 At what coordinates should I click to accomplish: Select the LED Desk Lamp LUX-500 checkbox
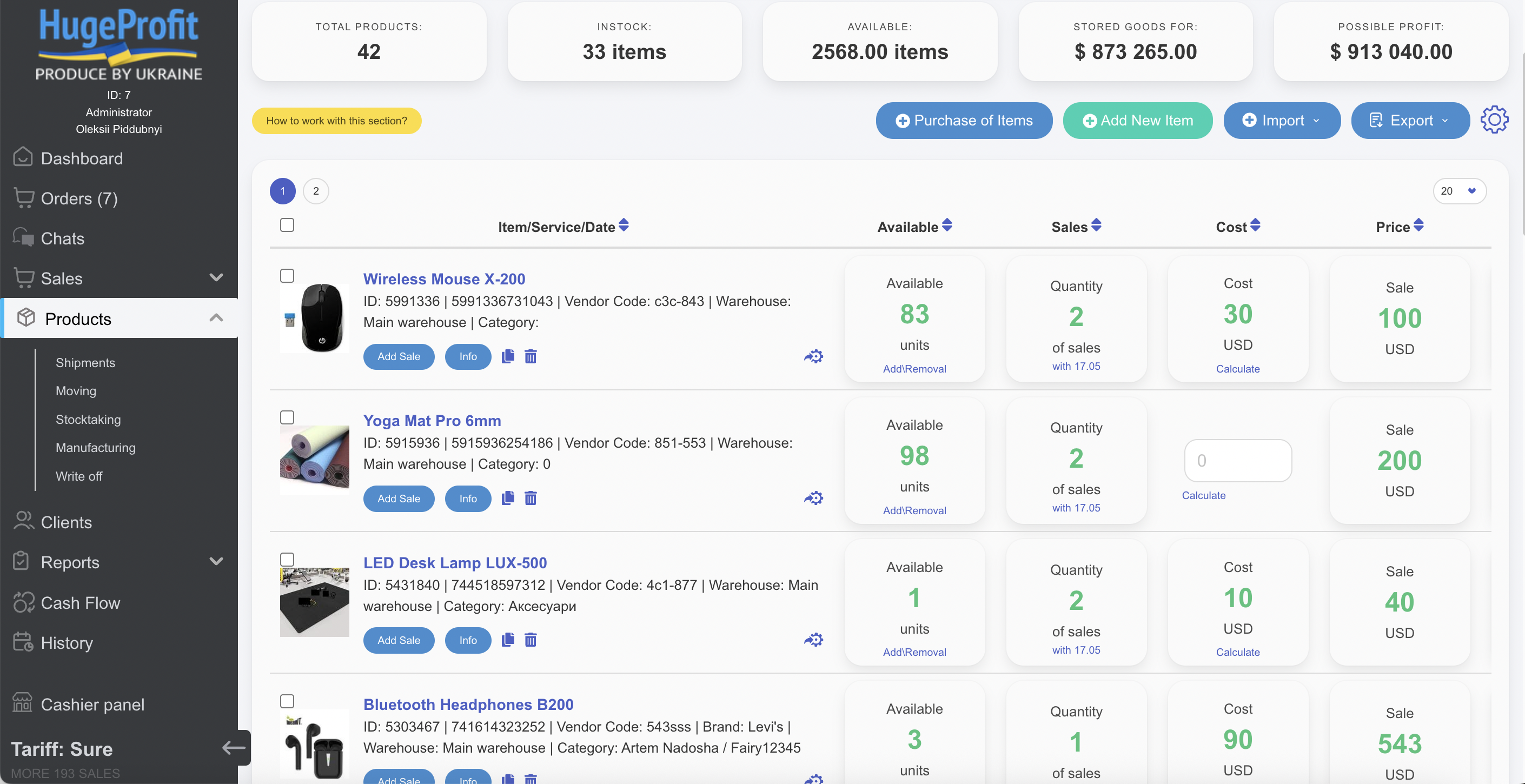point(287,559)
